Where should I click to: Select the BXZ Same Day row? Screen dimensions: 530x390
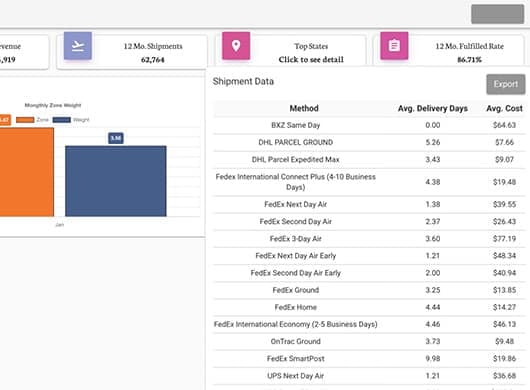[369, 125]
